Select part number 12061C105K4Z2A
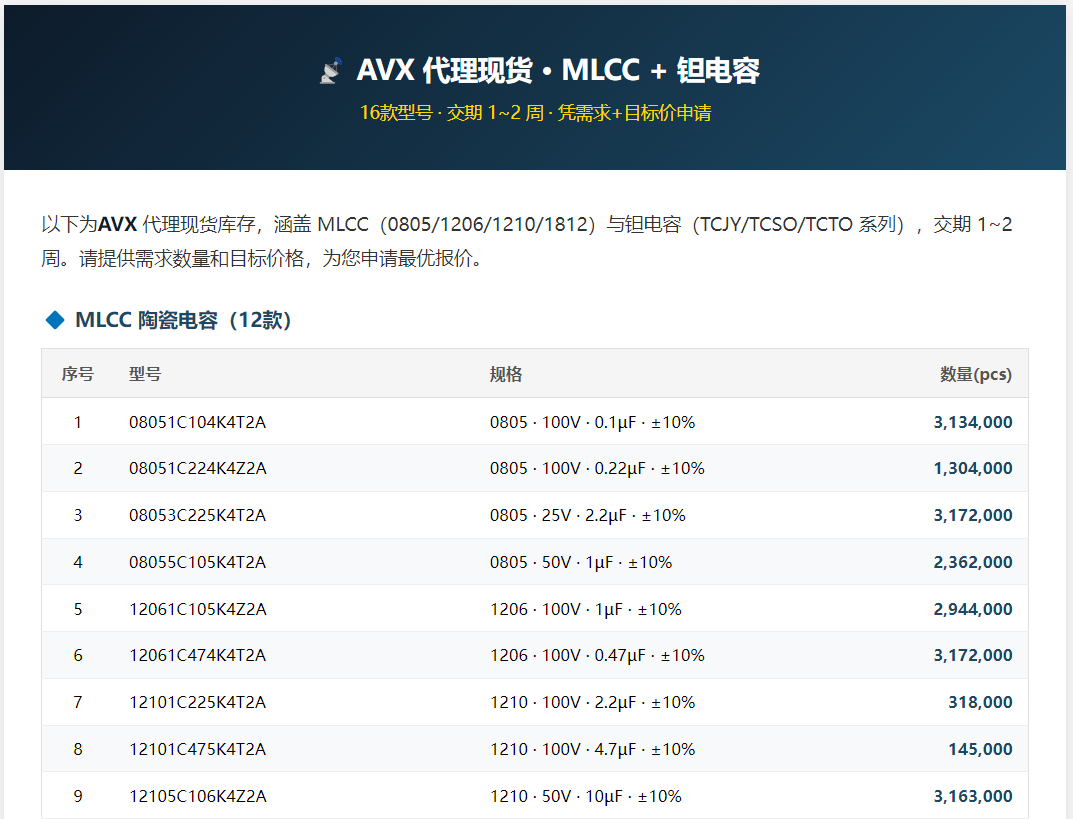The height and width of the screenshot is (819, 1073). pos(198,609)
